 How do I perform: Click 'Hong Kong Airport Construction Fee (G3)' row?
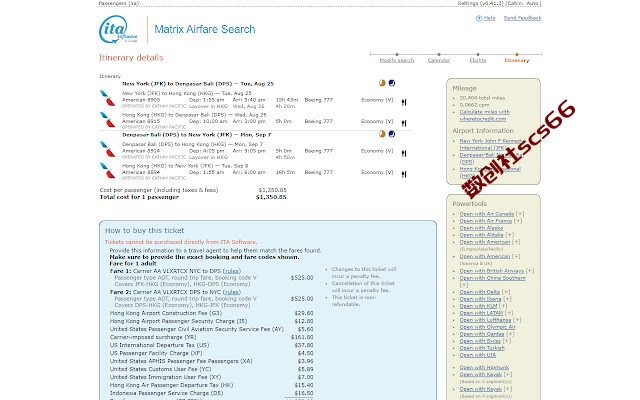click(211, 313)
